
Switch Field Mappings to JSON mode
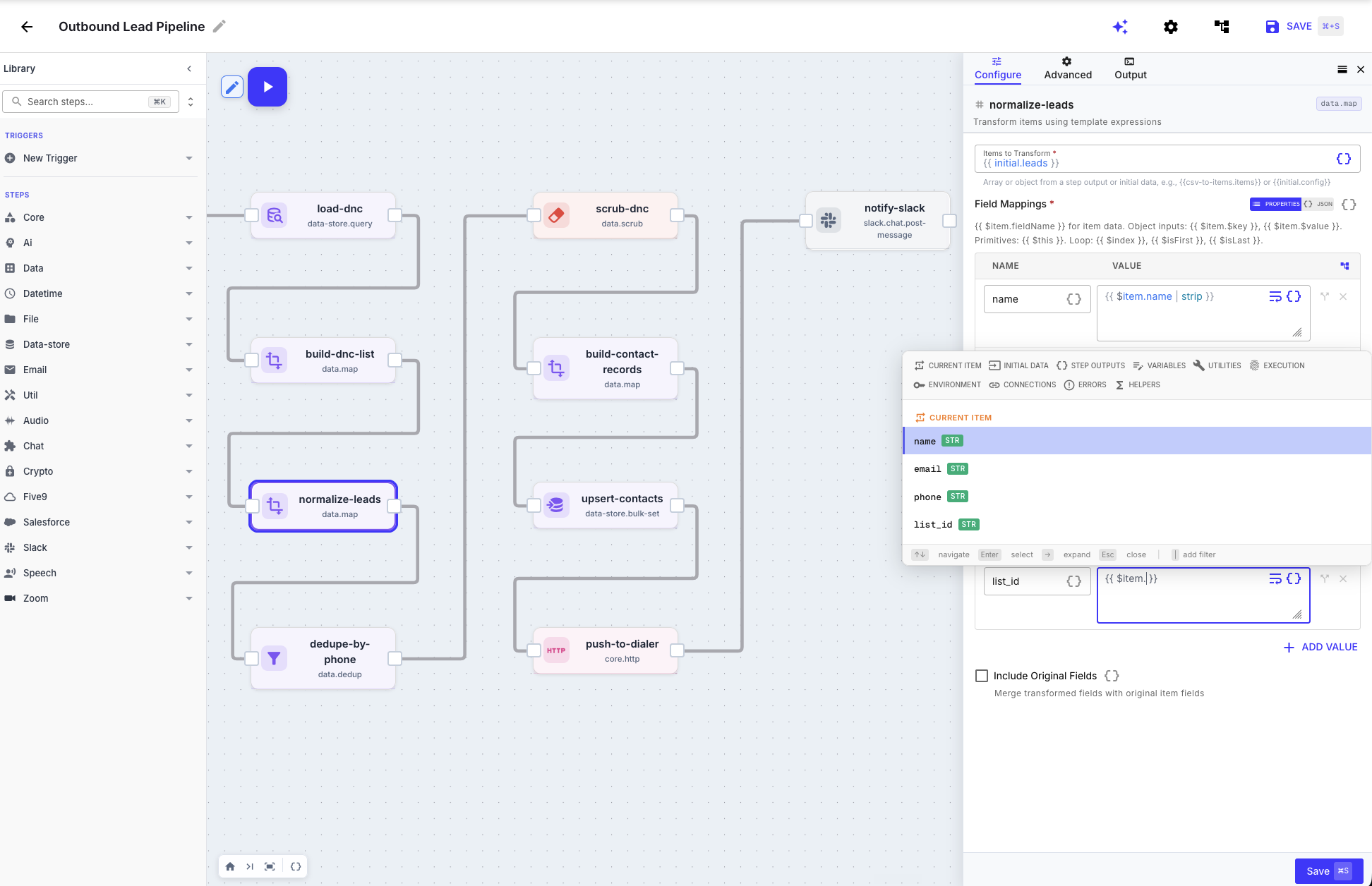[1318, 204]
